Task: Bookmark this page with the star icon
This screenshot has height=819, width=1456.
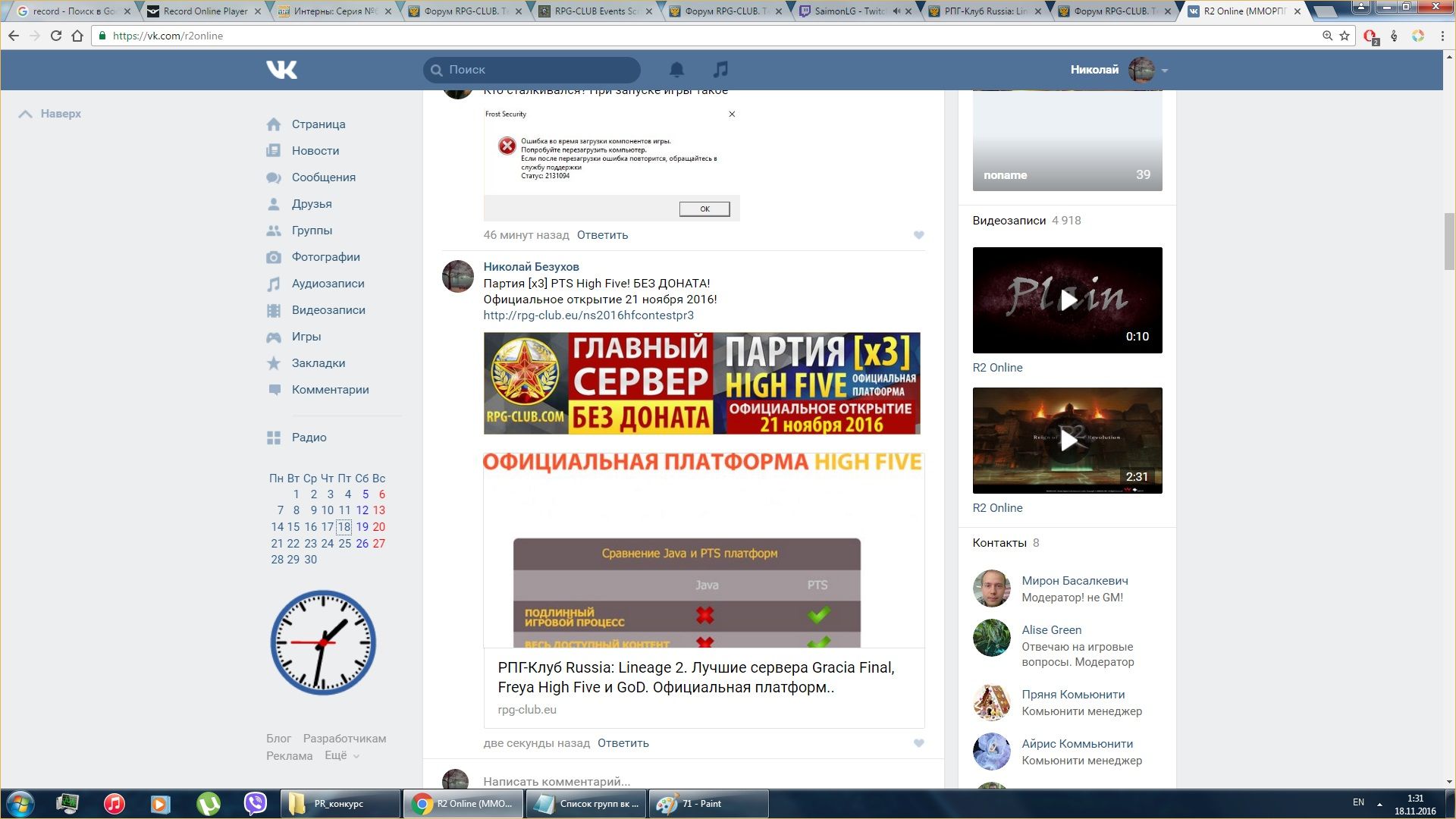Action: pyautogui.click(x=1345, y=36)
